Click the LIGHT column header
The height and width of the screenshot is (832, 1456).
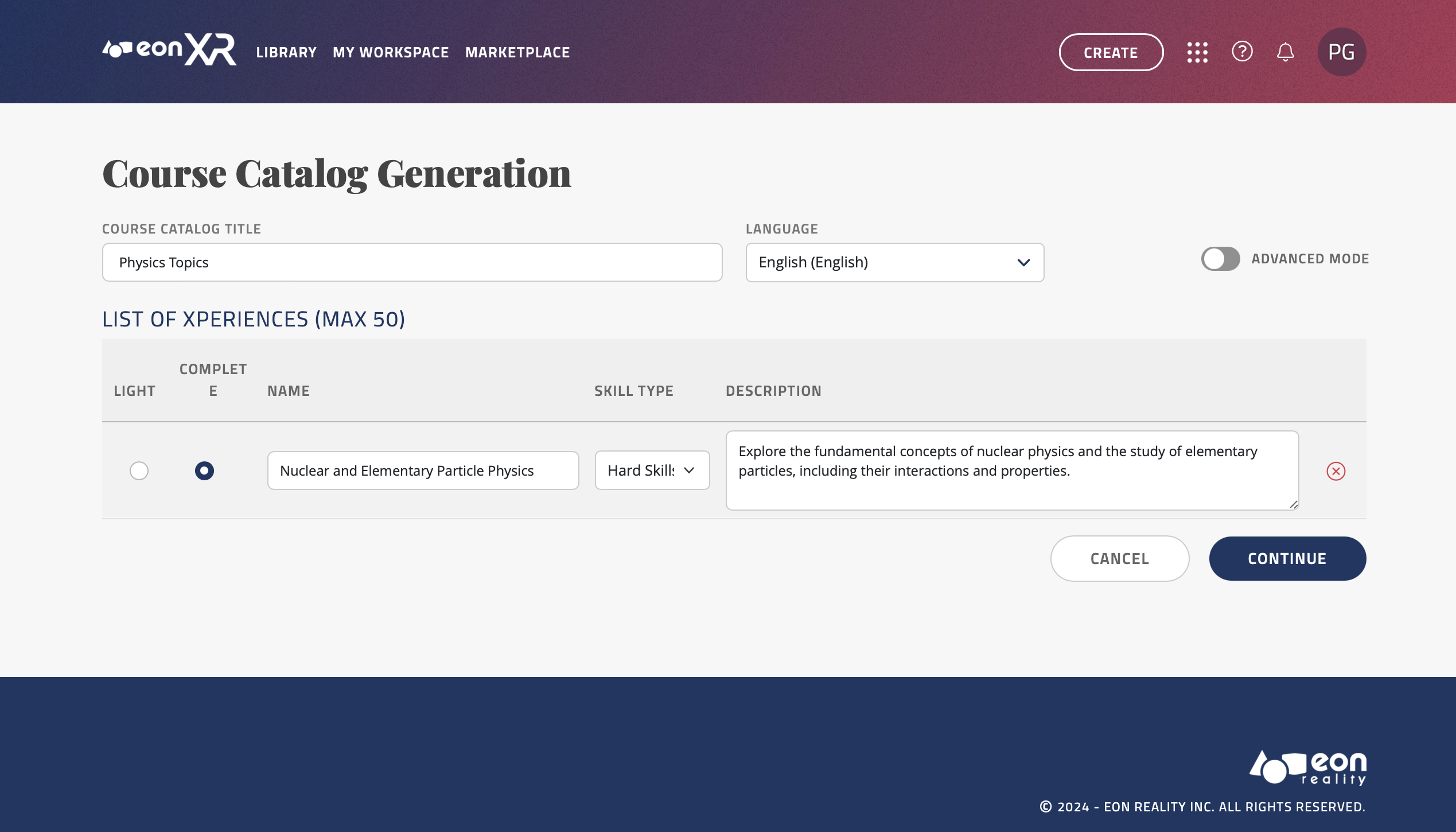[135, 391]
